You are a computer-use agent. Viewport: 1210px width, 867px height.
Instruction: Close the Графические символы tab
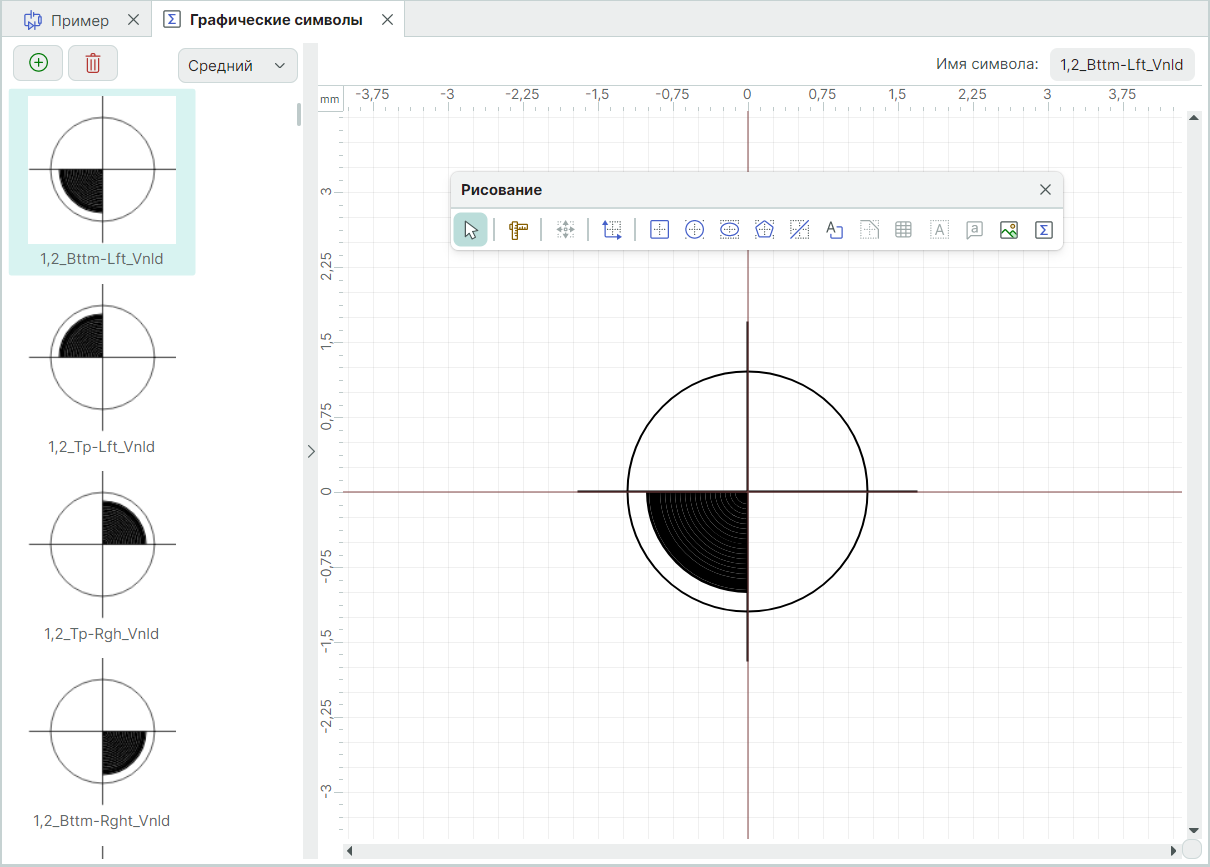point(388,20)
